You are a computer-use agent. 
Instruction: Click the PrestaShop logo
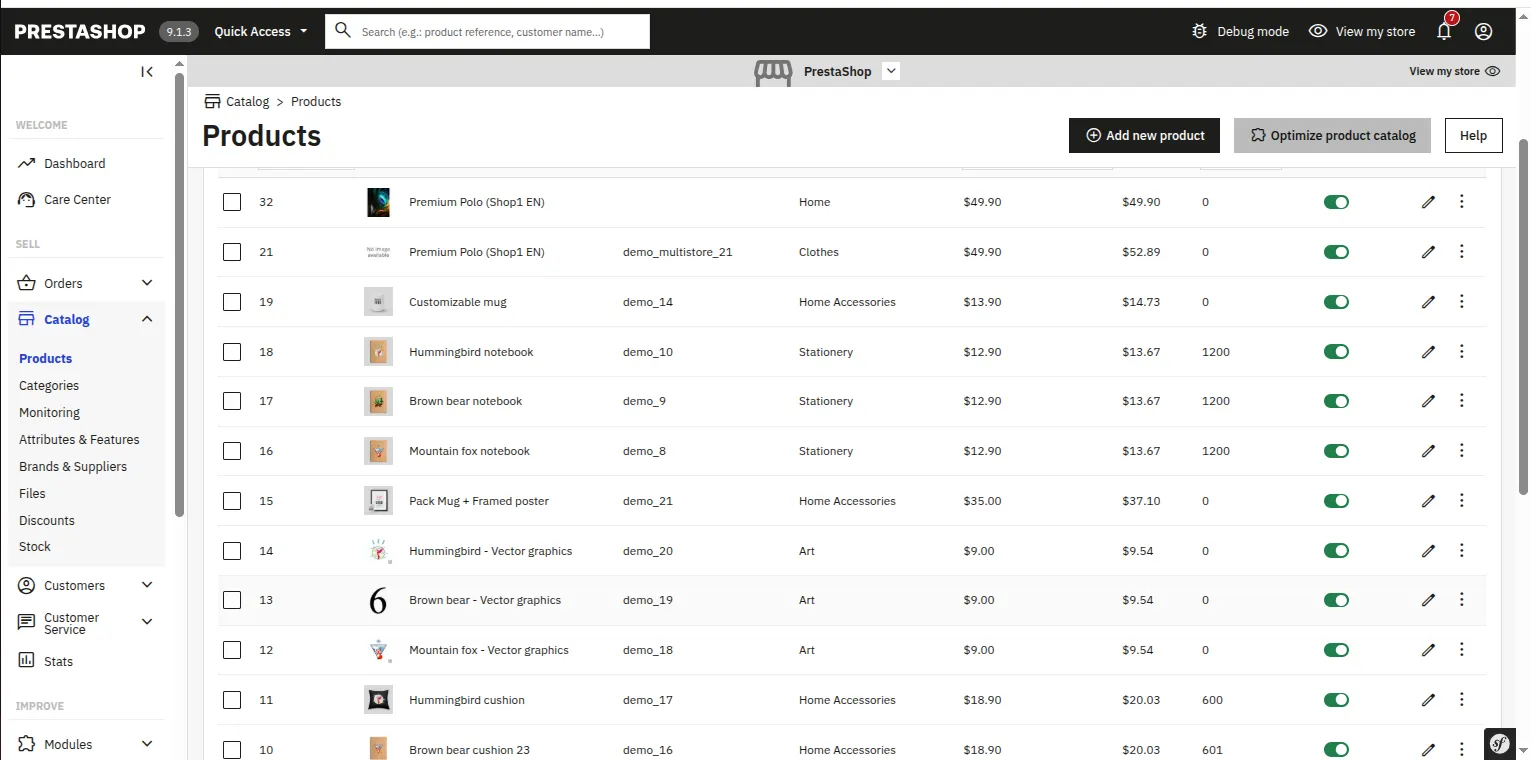[x=80, y=32]
